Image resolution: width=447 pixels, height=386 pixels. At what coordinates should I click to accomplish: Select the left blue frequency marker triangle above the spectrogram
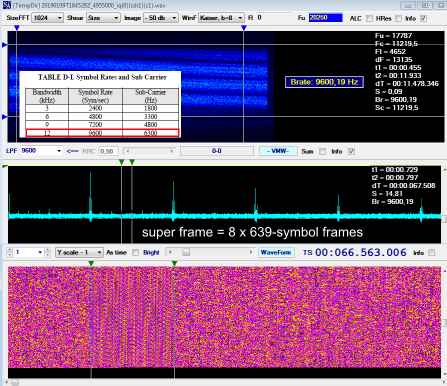16,28
